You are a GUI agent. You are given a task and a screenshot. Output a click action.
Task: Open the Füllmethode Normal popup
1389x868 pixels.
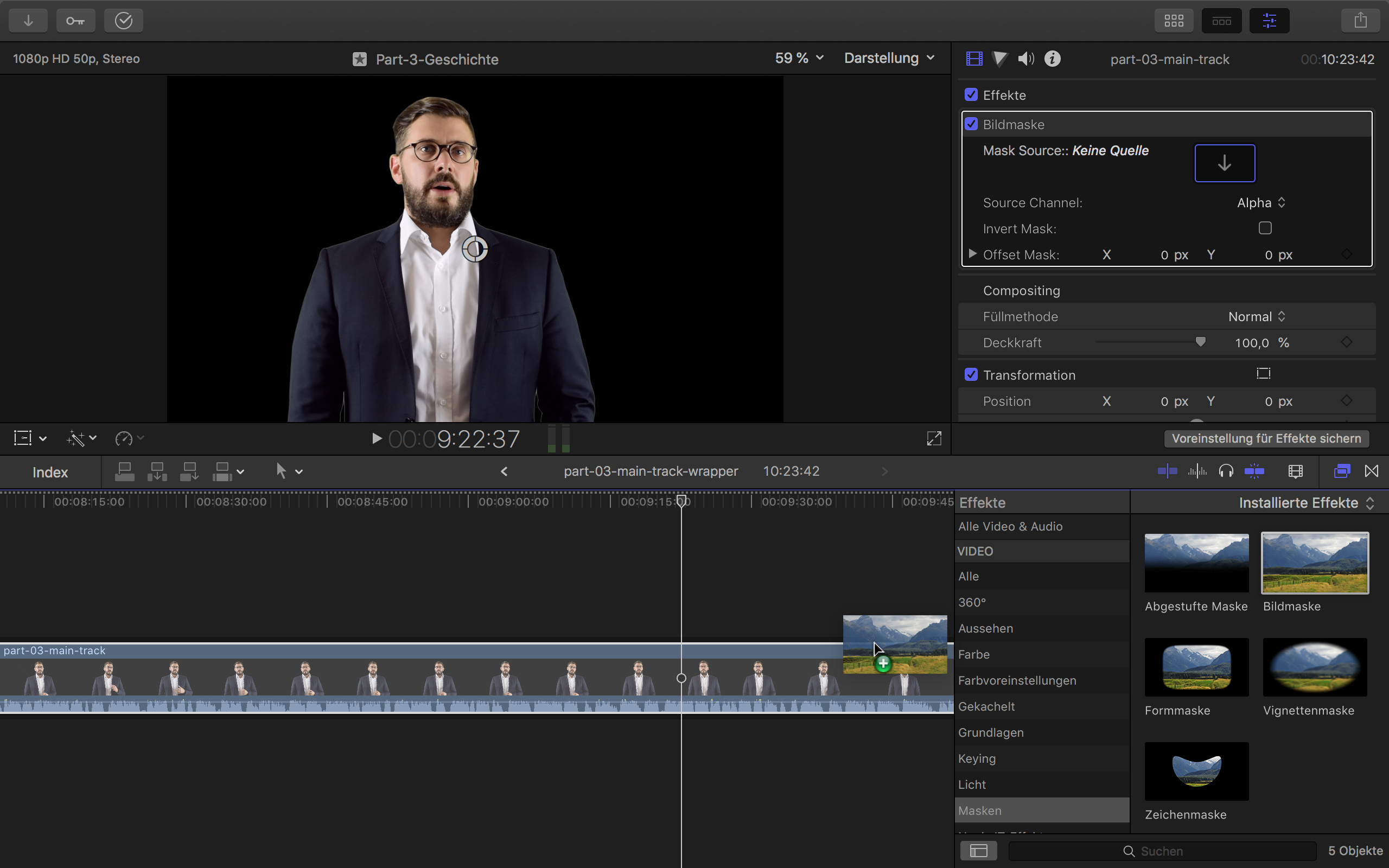point(1257,316)
